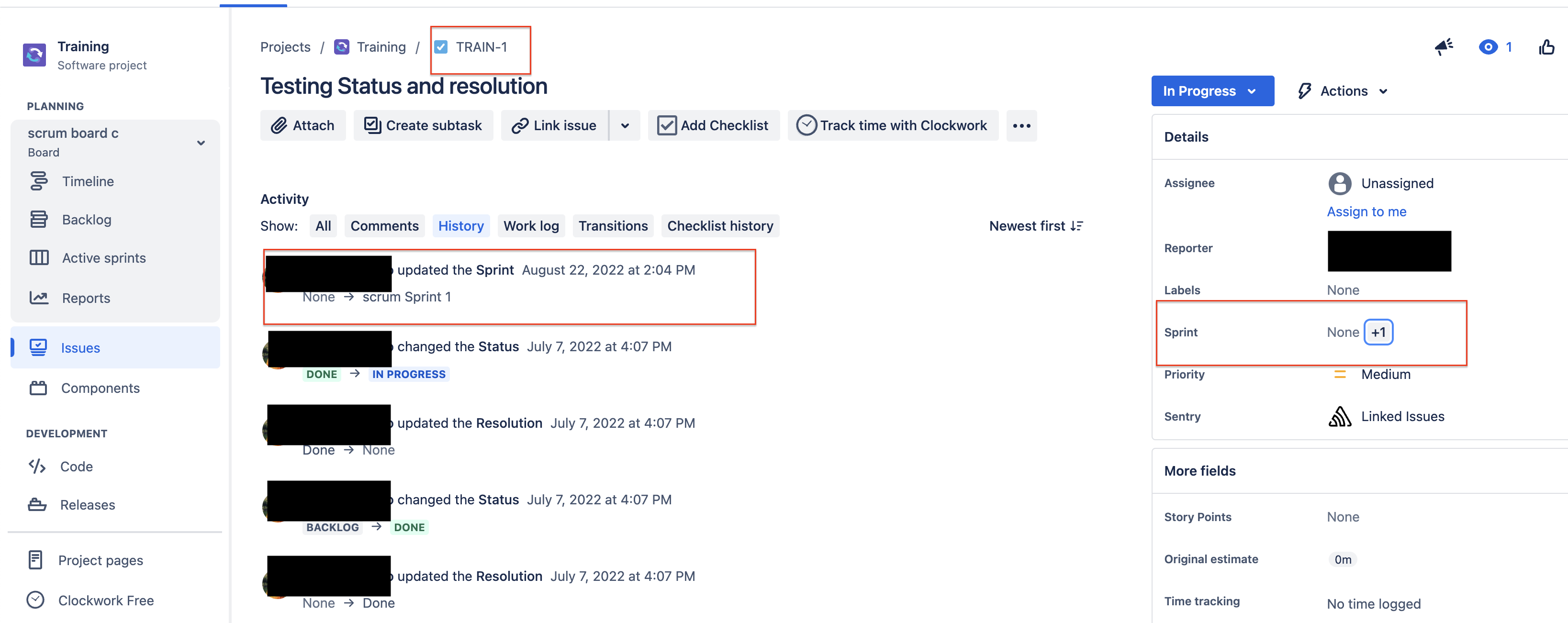Image resolution: width=1568 pixels, height=623 pixels.
Task: Open Reports in sidebar
Action: point(86,298)
